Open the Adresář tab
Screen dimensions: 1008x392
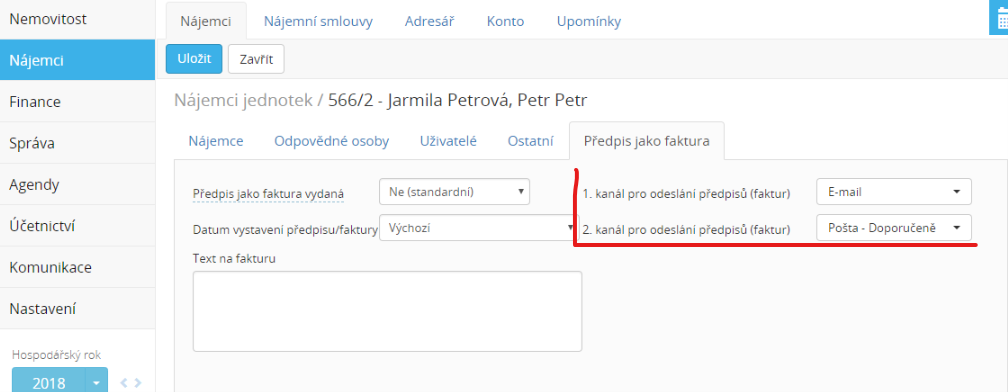pyautogui.click(x=429, y=21)
